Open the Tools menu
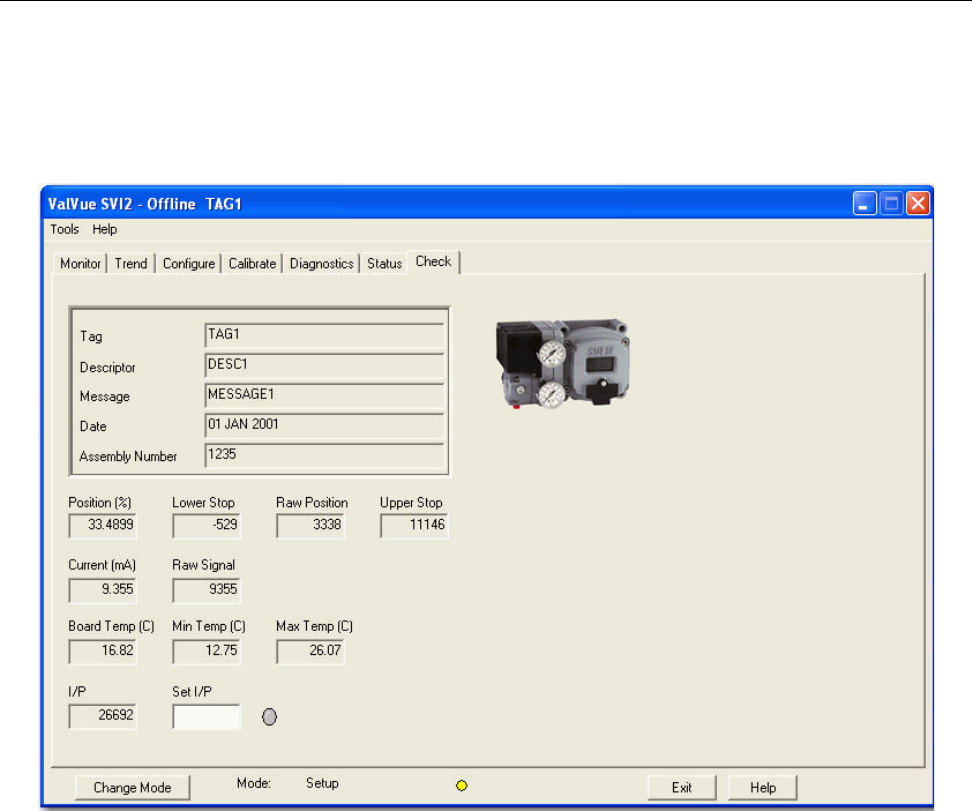The image size is (972, 811). 65,229
